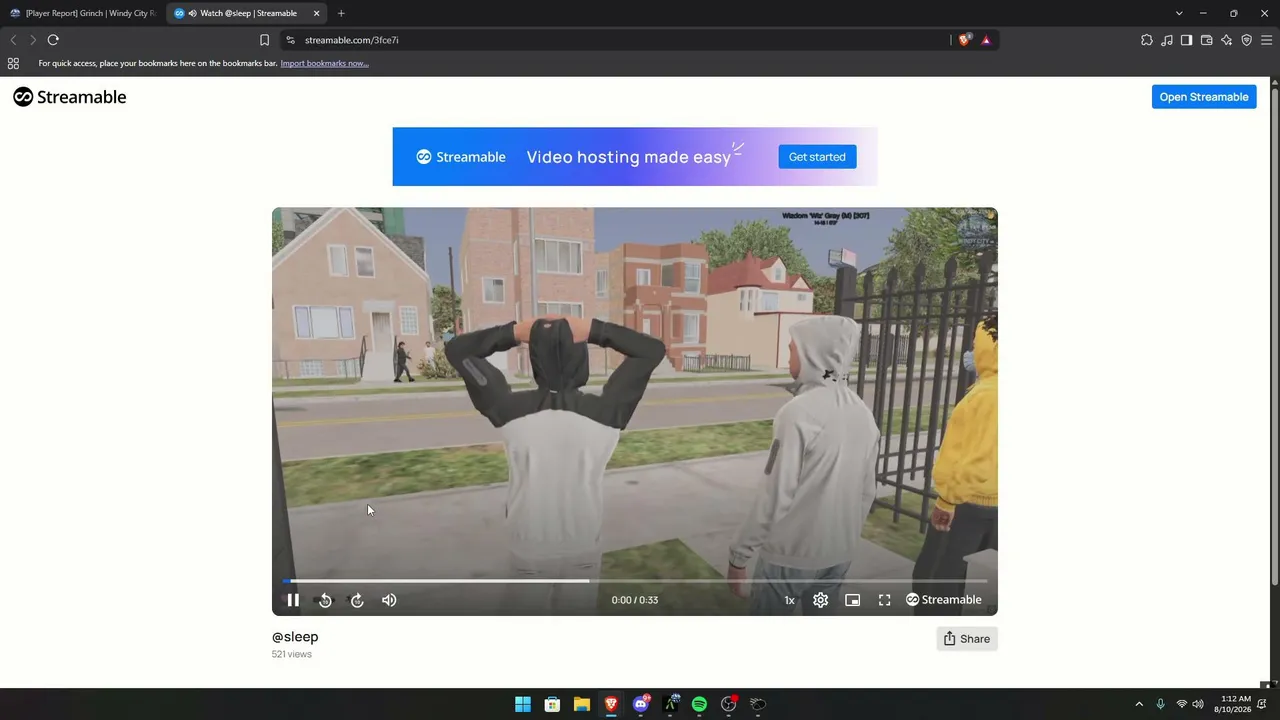1280x720 pixels.
Task: Switch to the Player Report Grinch tab
Action: 83,13
